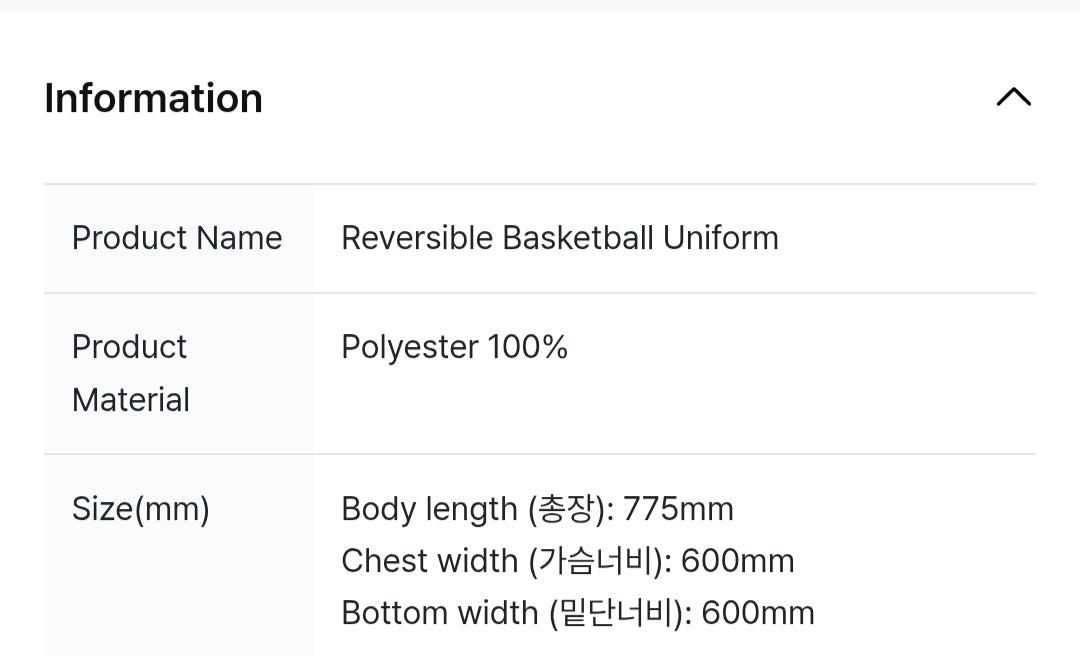The width and height of the screenshot is (1080, 656).
Task: Click the Bottom width measurement line
Action: pyautogui.click(x=577, y=613)
